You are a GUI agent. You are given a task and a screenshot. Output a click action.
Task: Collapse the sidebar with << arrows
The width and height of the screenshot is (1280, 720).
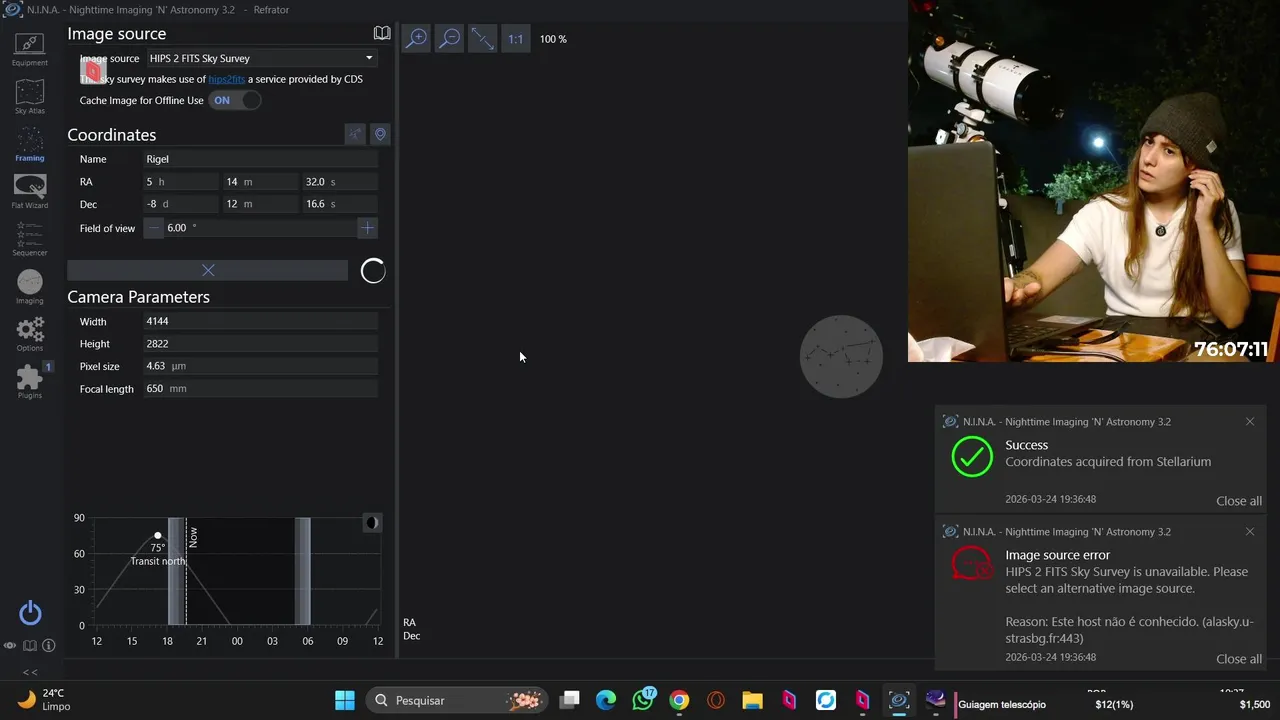point(30,672)
